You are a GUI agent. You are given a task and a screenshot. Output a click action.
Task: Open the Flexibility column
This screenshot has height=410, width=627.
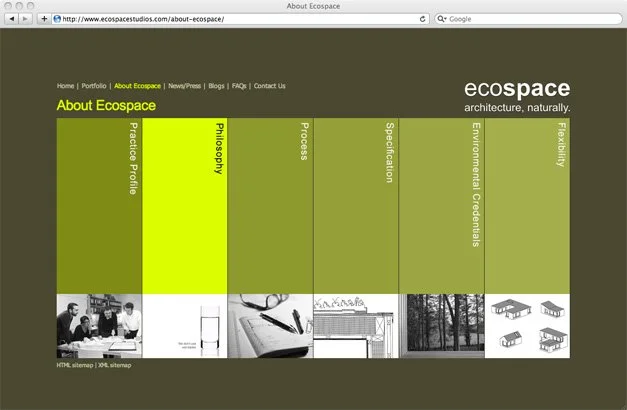click(527, 206)
